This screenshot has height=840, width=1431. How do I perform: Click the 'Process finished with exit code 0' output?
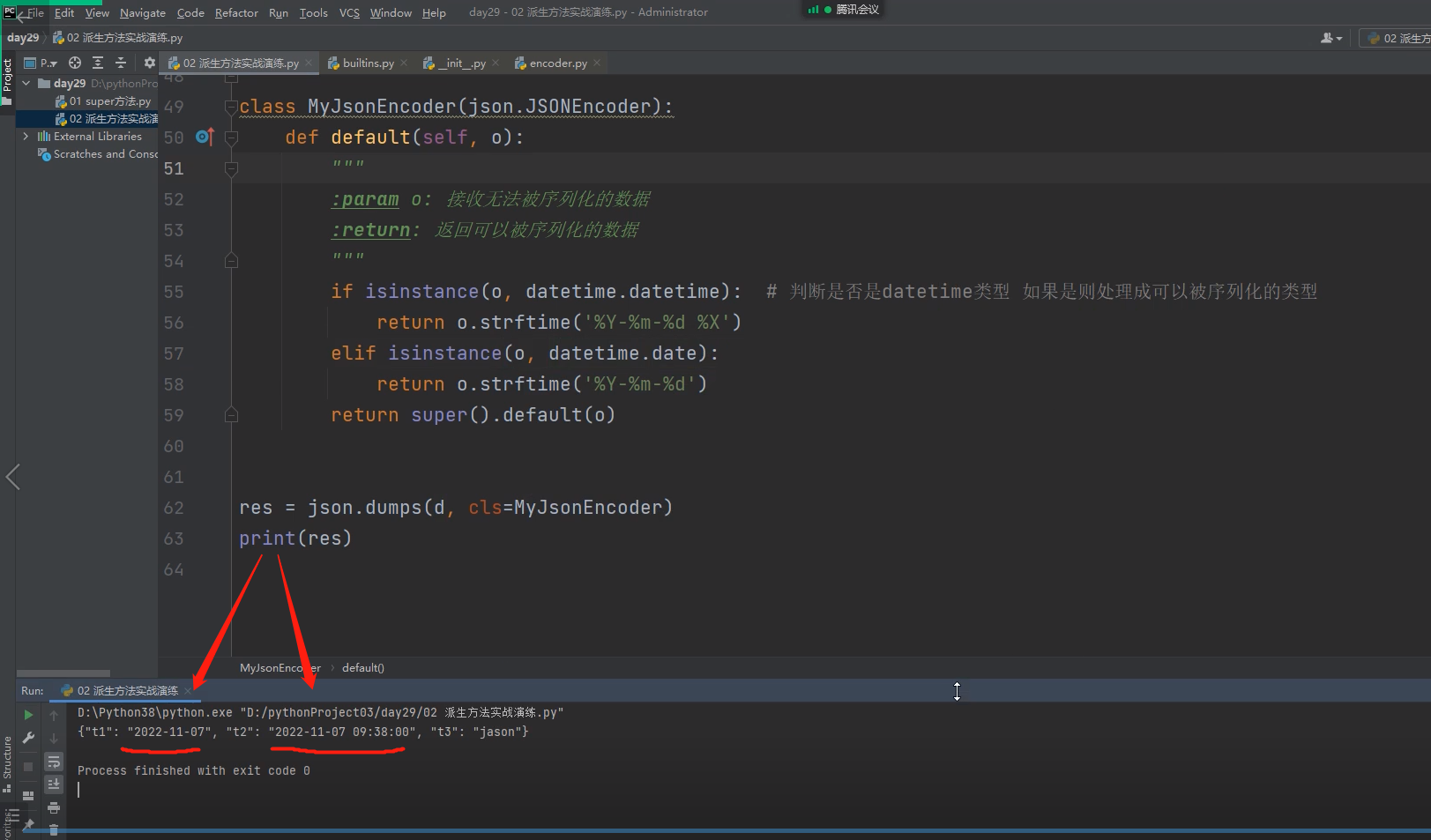[x=194, y=770]
